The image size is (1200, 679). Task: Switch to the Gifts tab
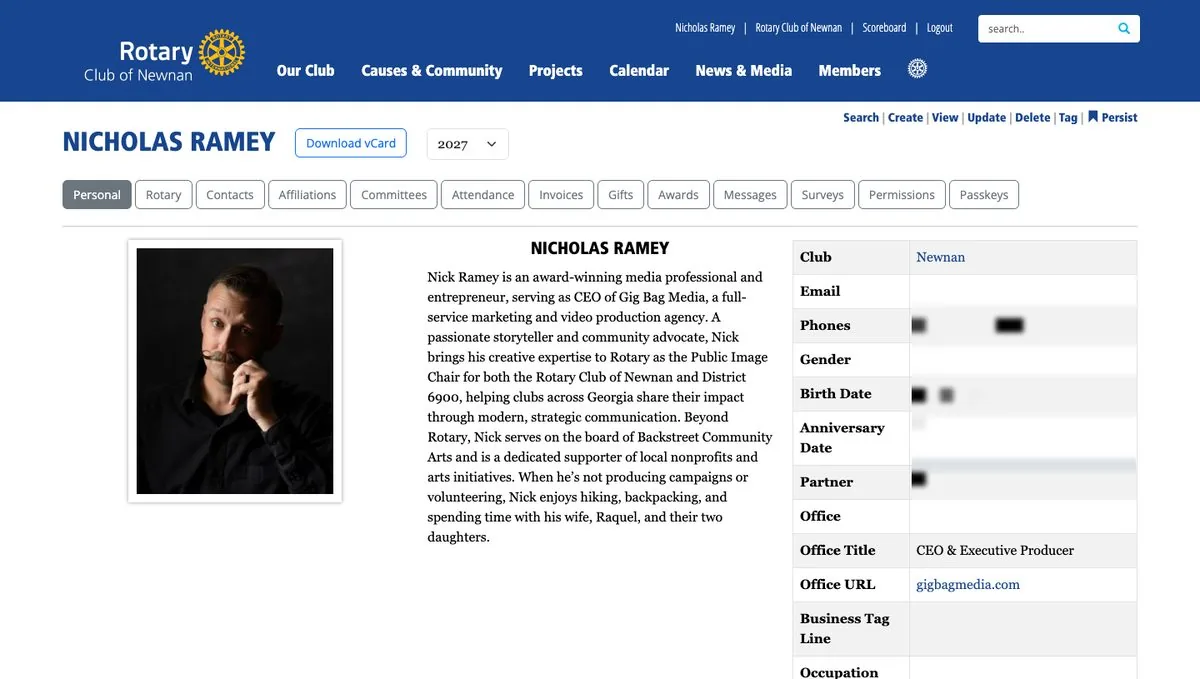click(x=621, y=194)
